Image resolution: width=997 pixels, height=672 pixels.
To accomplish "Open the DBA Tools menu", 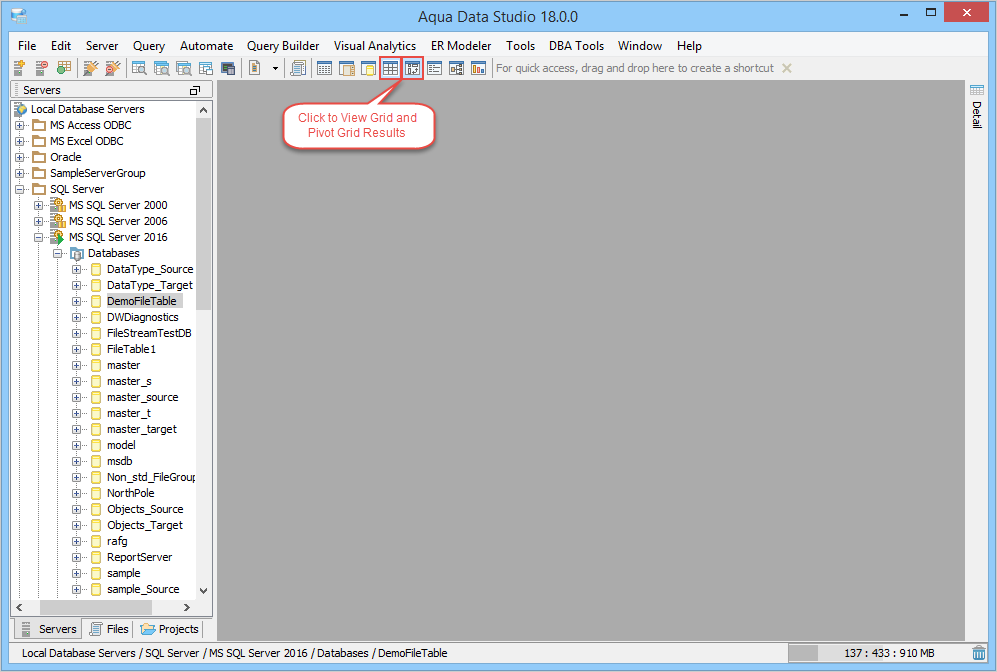I will click(x=577, y=46).
